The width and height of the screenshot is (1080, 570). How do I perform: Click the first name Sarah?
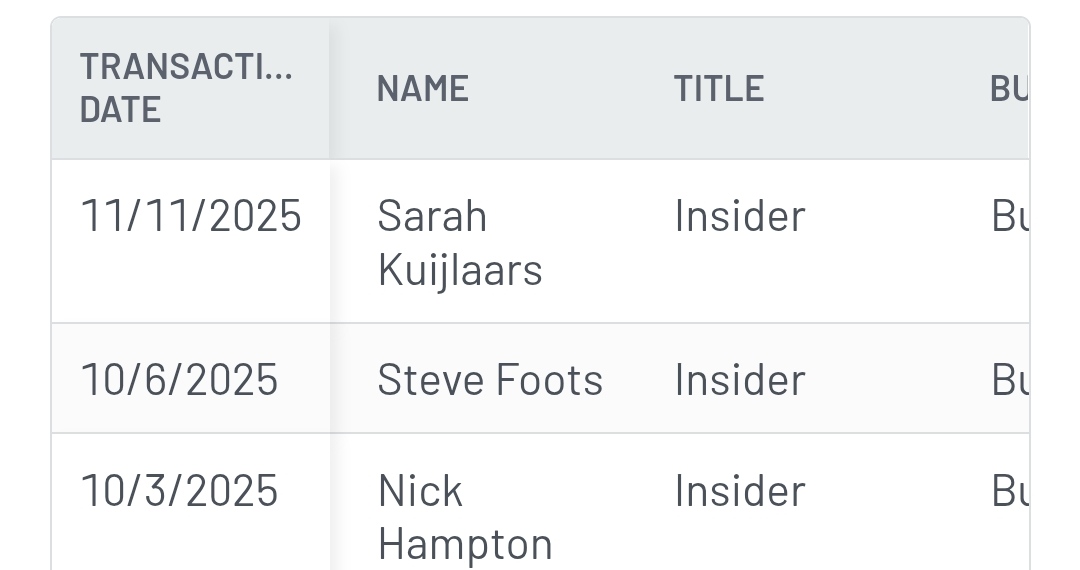pos(432,216)
